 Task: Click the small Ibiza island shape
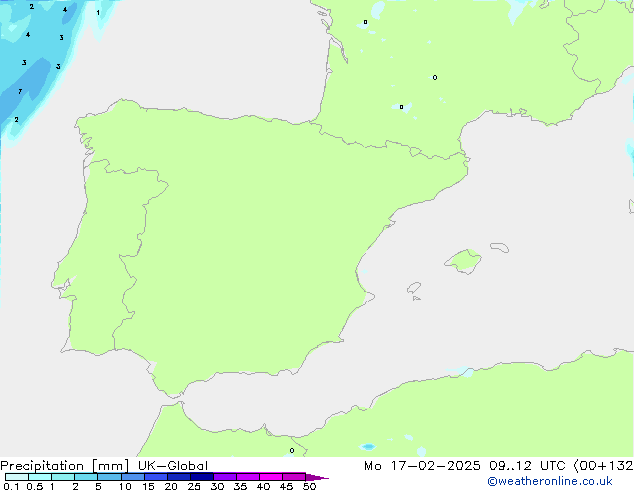[x=414, y=287]
